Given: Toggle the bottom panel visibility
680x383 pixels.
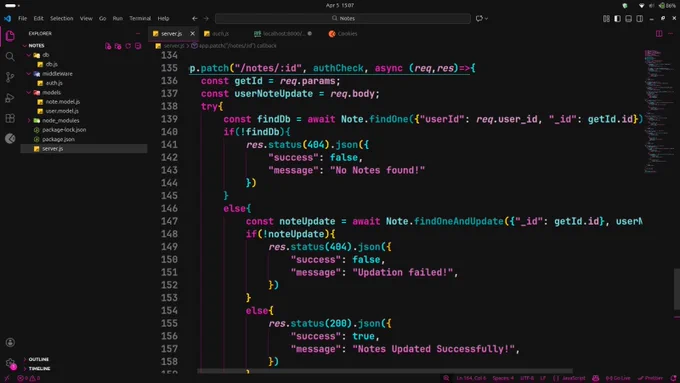Looking at the screenshot, I should click(x=628, y=19).
